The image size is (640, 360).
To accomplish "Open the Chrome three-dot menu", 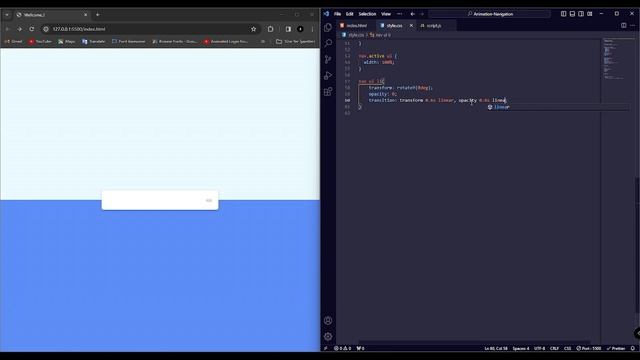I will pos(312,29).
